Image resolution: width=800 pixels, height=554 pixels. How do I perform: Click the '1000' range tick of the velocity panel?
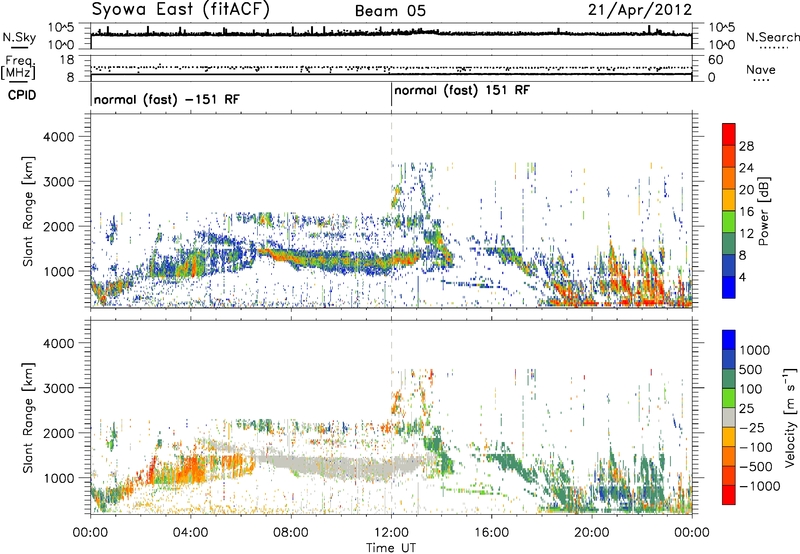(59, 478)
